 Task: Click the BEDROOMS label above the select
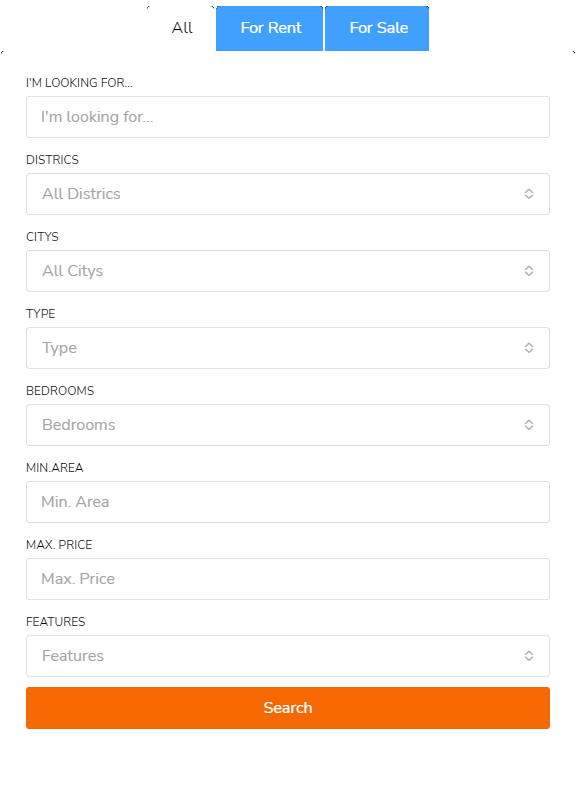60,391
